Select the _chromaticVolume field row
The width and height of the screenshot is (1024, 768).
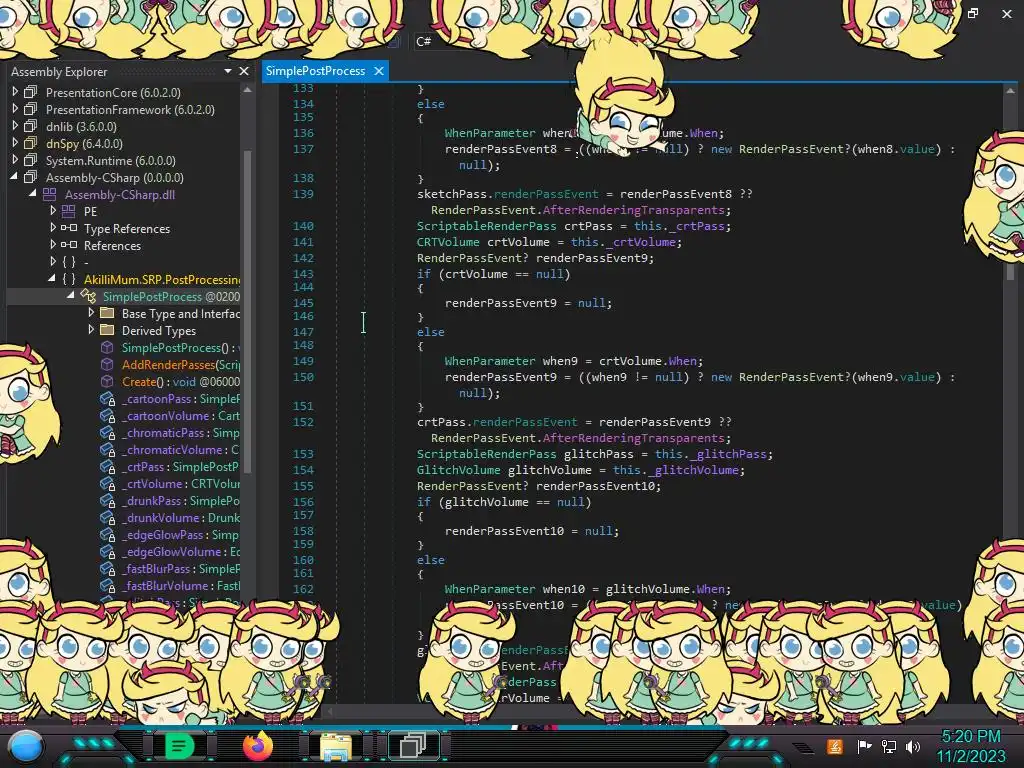[x=169, y=449]
